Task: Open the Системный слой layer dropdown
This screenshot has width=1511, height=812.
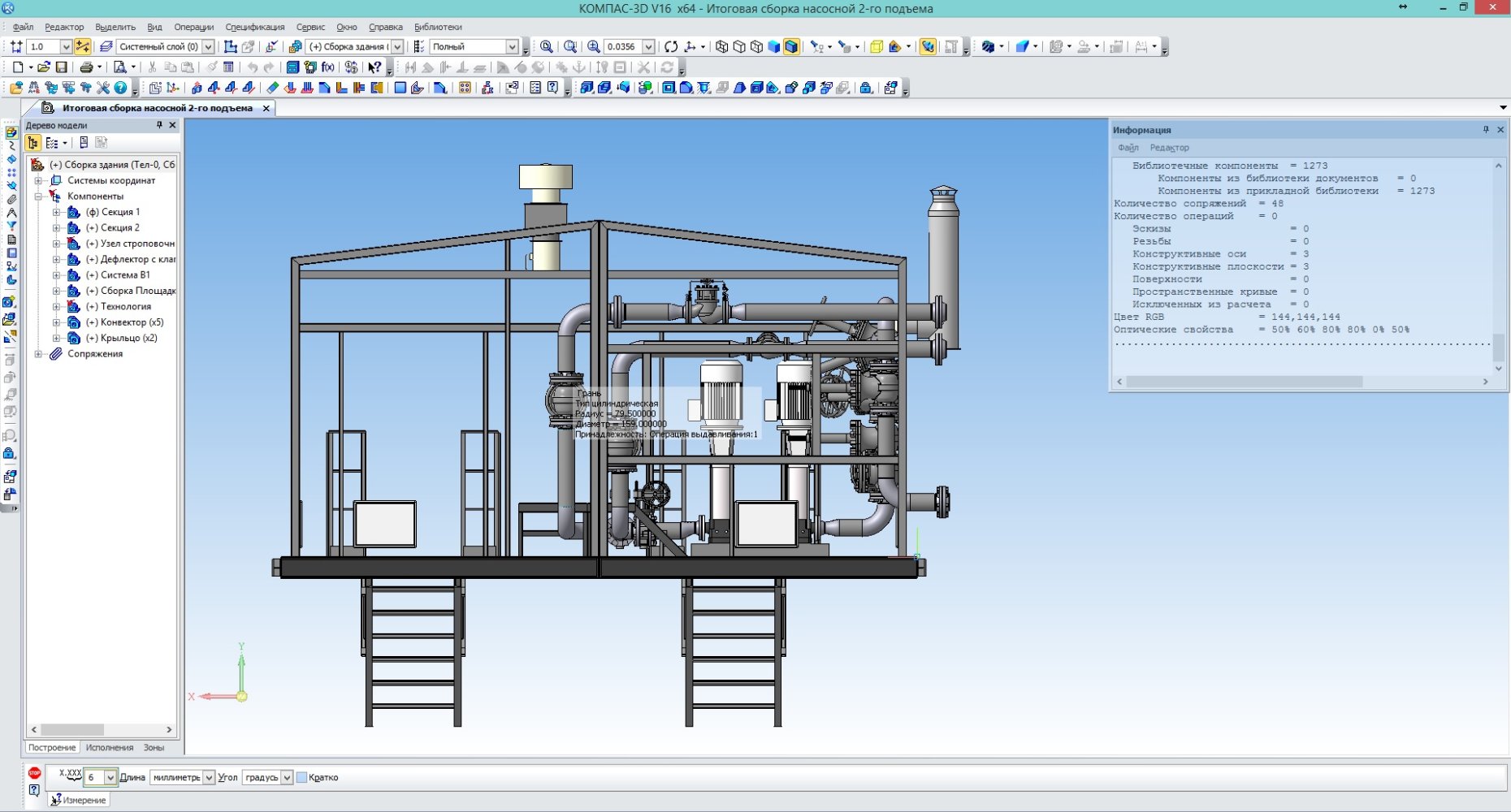Action: 208,47
